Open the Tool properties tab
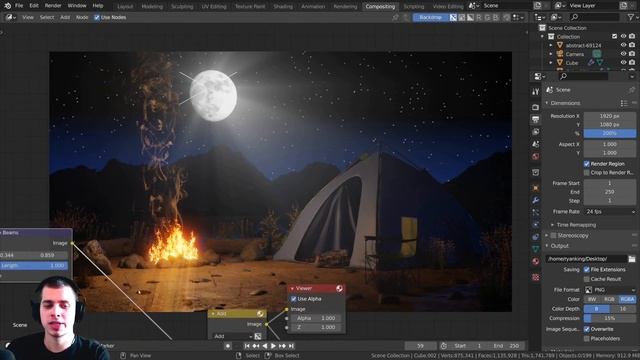The height and width of the screenshot is (360, 640). [536, 92]
